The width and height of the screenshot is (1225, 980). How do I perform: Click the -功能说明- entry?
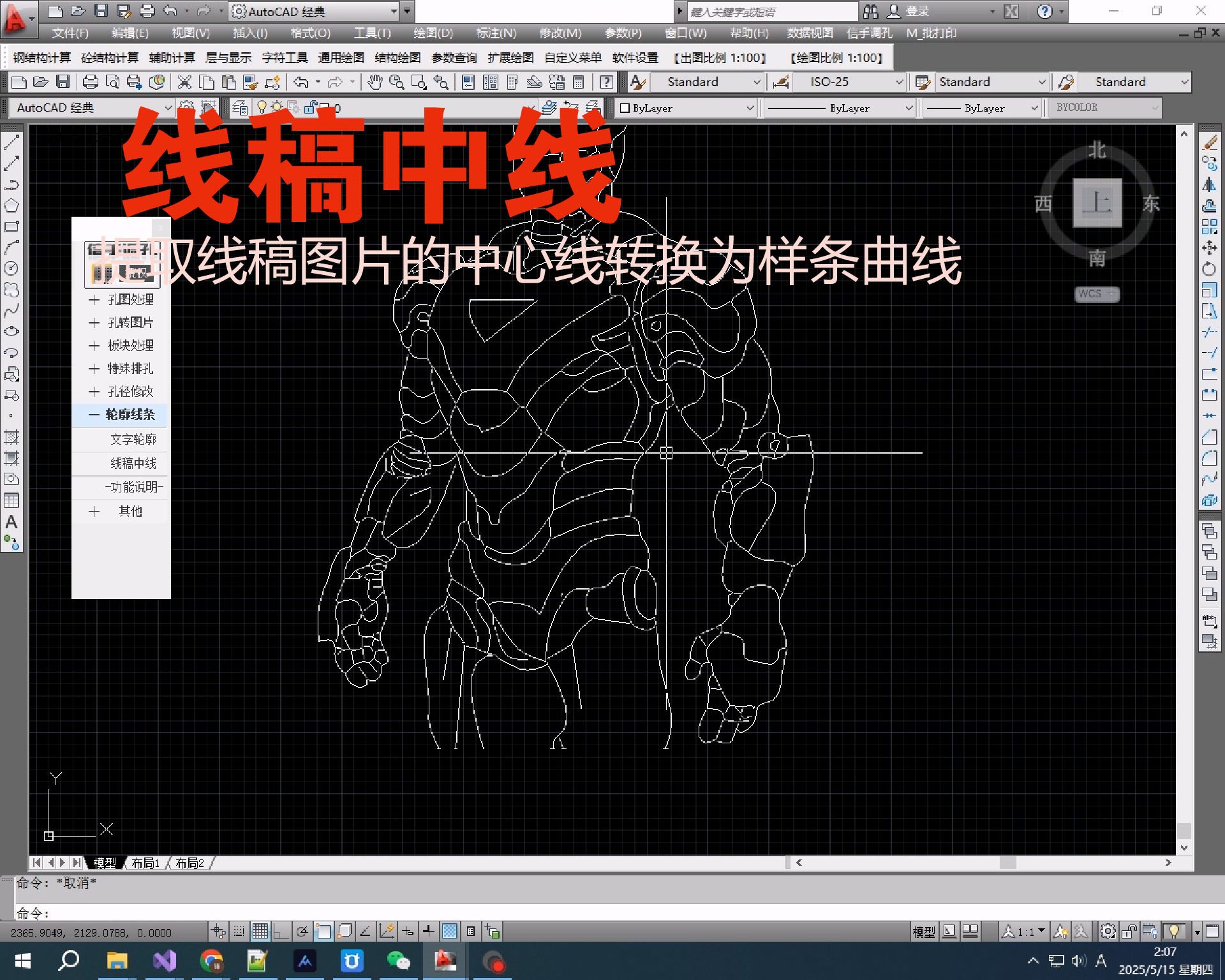tap(134, 487)
